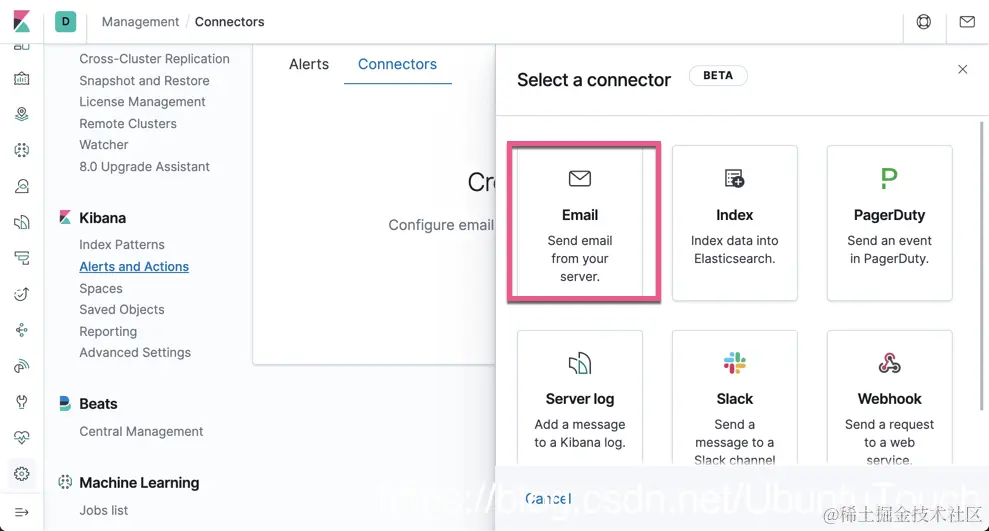Viewport: 989px width, 531px height.
Task: Click Management in the breadcrumb
Action: (140, 21)
